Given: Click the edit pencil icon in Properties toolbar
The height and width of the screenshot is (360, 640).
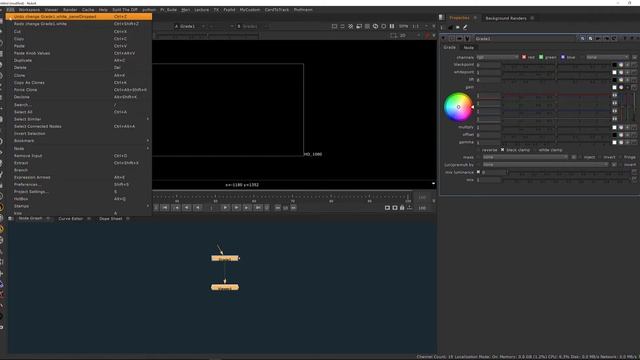Looking at the screenshot, I should pyautogui.click(x=465, y=27).
